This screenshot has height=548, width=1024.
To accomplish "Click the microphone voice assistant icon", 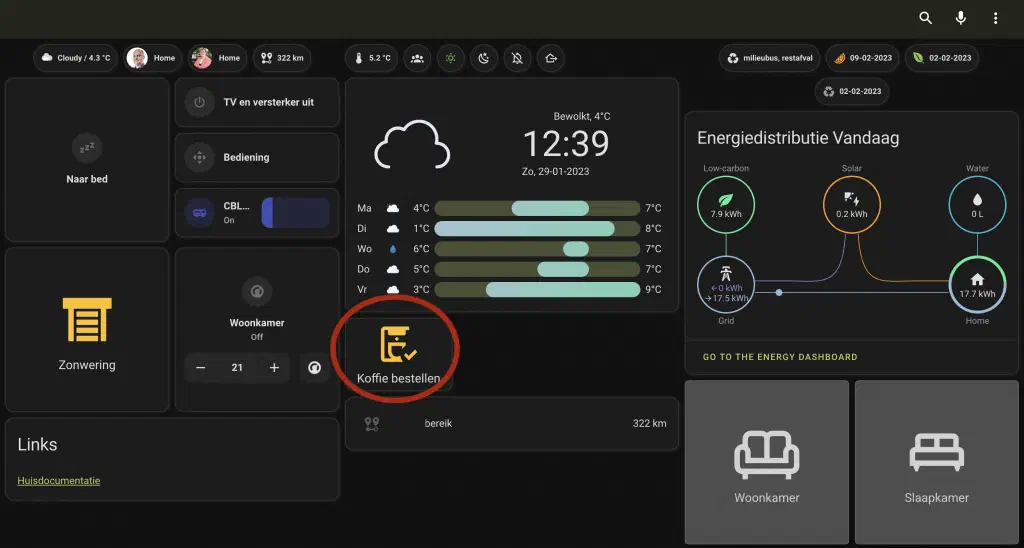I will [x=960, y=18].
